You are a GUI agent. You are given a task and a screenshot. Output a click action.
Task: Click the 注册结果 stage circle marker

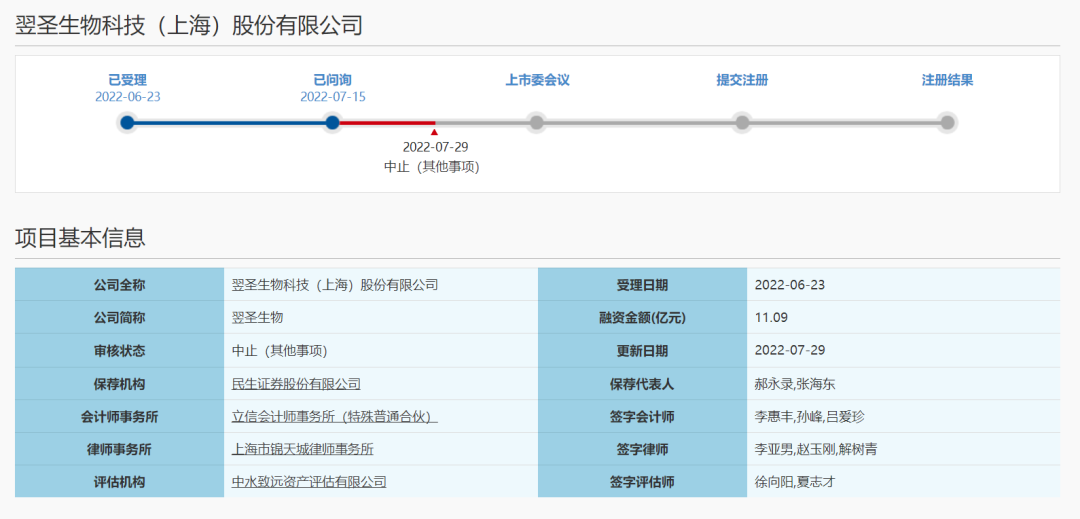tap(948, 123)
